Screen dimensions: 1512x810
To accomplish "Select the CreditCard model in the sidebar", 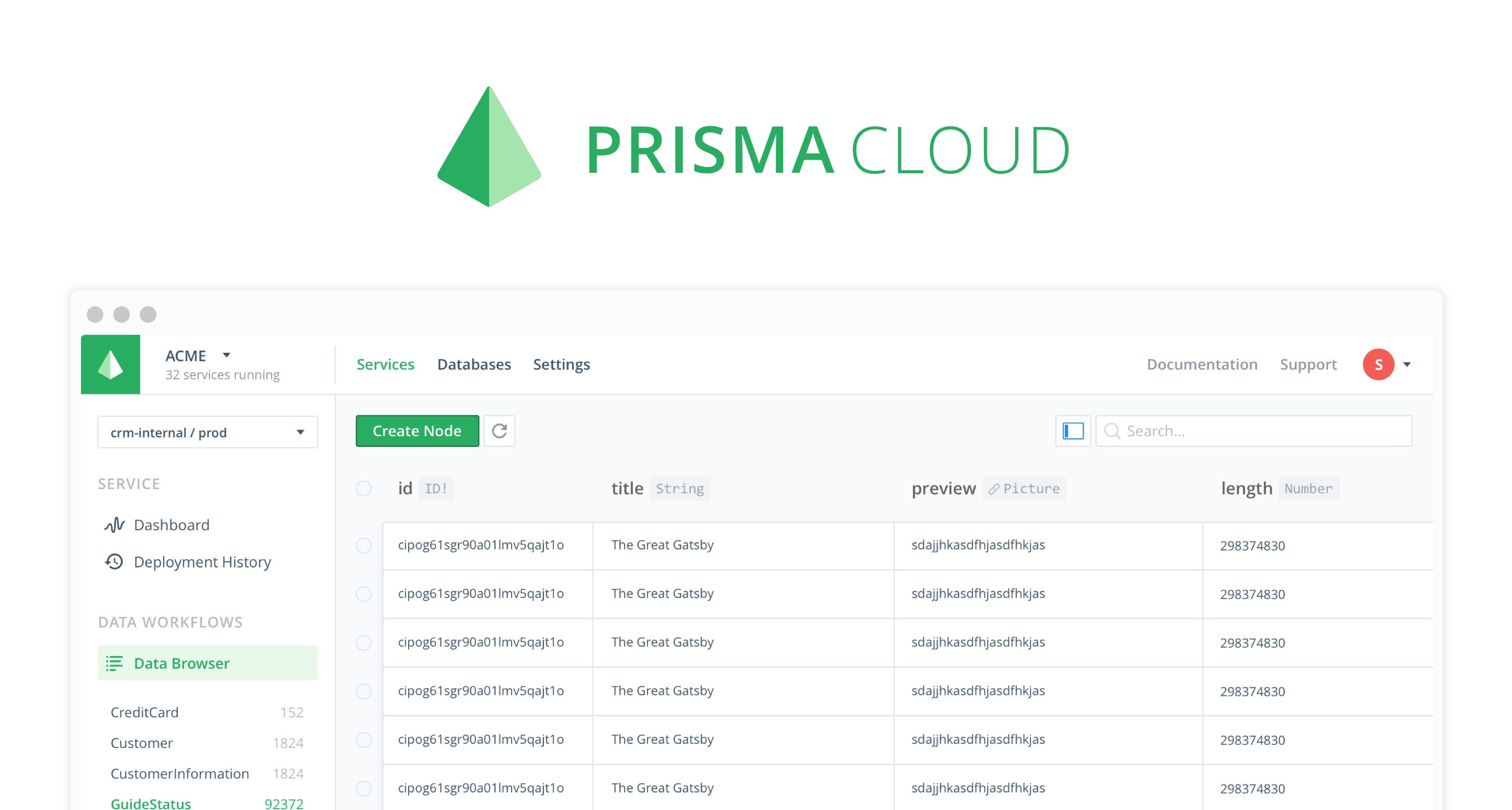I will point(144,712).
